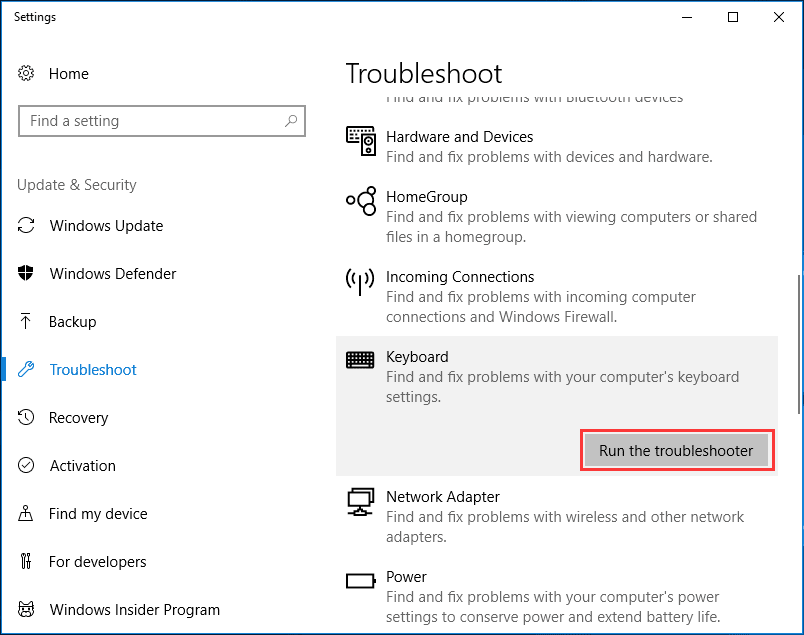The width and height of the screenshot is (804, 635).
Task: Select the HomeGroup troubleshooter icon
Action: coord(360,201)
